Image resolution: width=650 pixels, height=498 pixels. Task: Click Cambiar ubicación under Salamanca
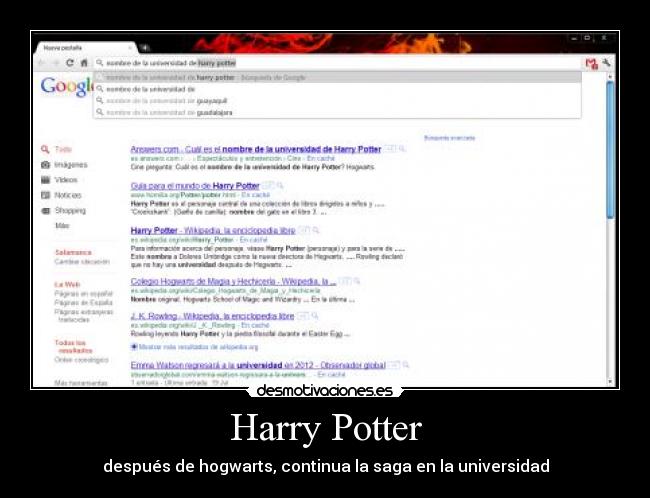[x=82, y=262]
